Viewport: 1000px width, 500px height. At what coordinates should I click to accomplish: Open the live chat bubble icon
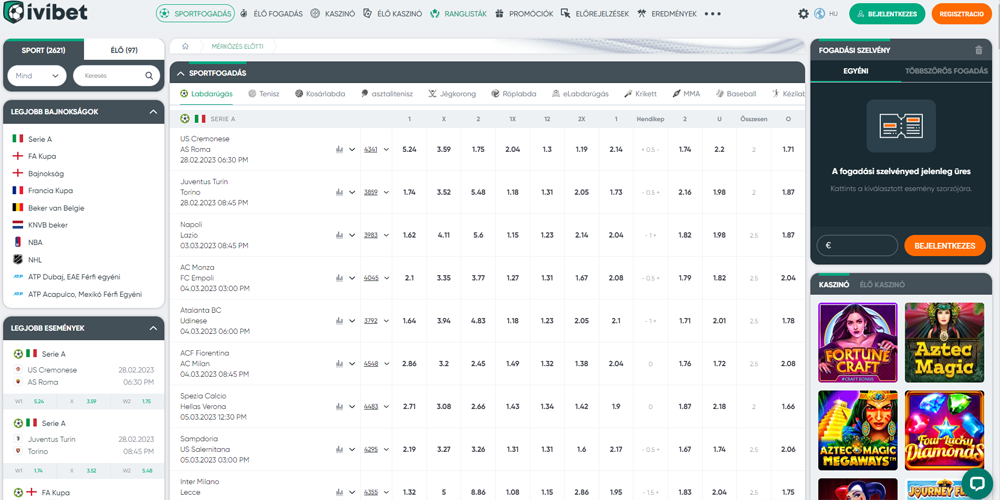click(977, 480)
